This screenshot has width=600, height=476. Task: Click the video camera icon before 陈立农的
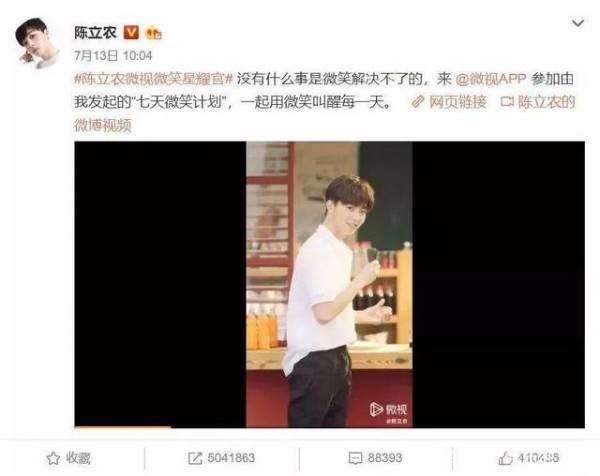click(507, 102)
